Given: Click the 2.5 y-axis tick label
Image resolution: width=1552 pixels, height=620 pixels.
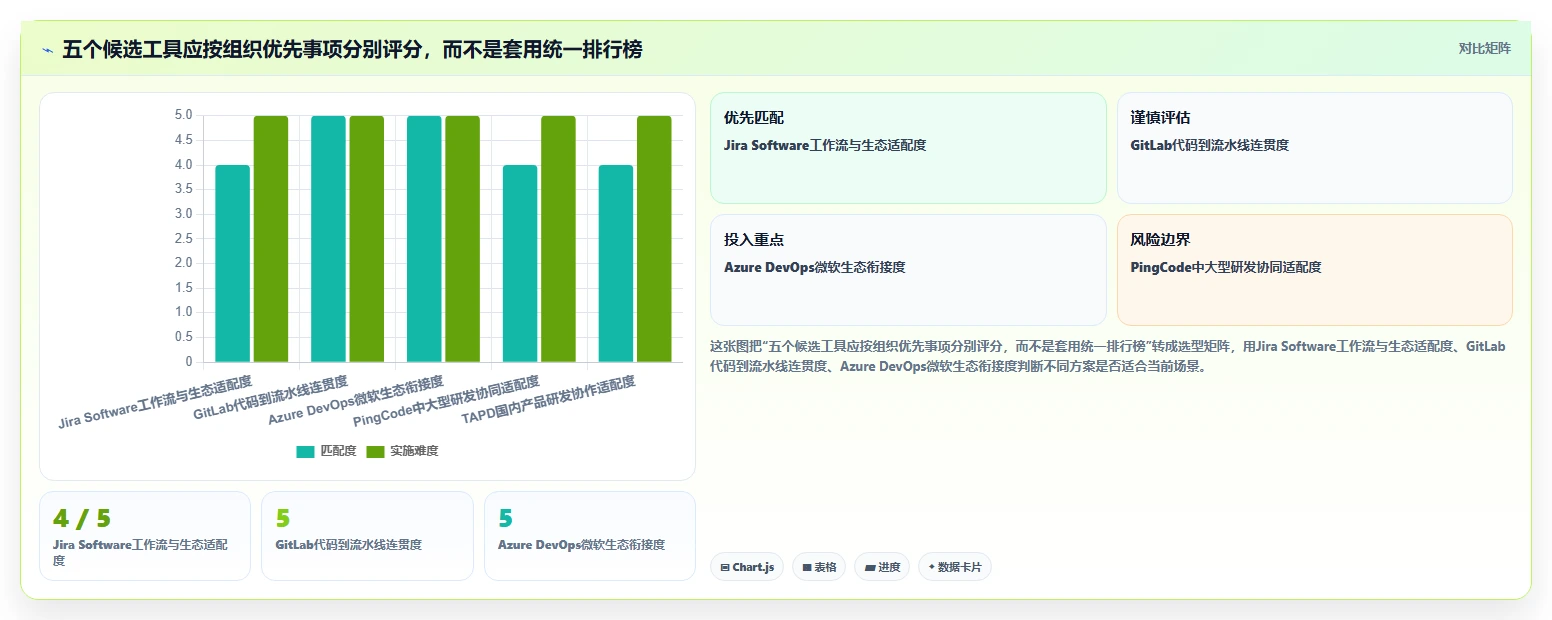Looking at the screenshot, I should tap(183, 238).
